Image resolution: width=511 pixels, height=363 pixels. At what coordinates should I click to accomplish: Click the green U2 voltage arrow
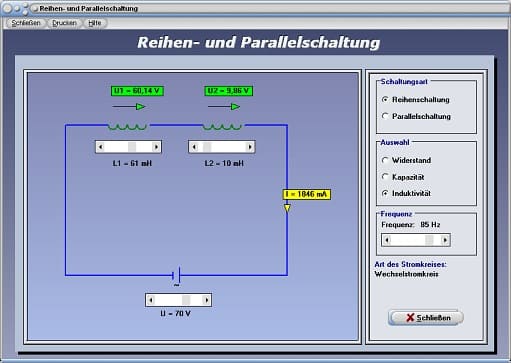pos(224,107)
